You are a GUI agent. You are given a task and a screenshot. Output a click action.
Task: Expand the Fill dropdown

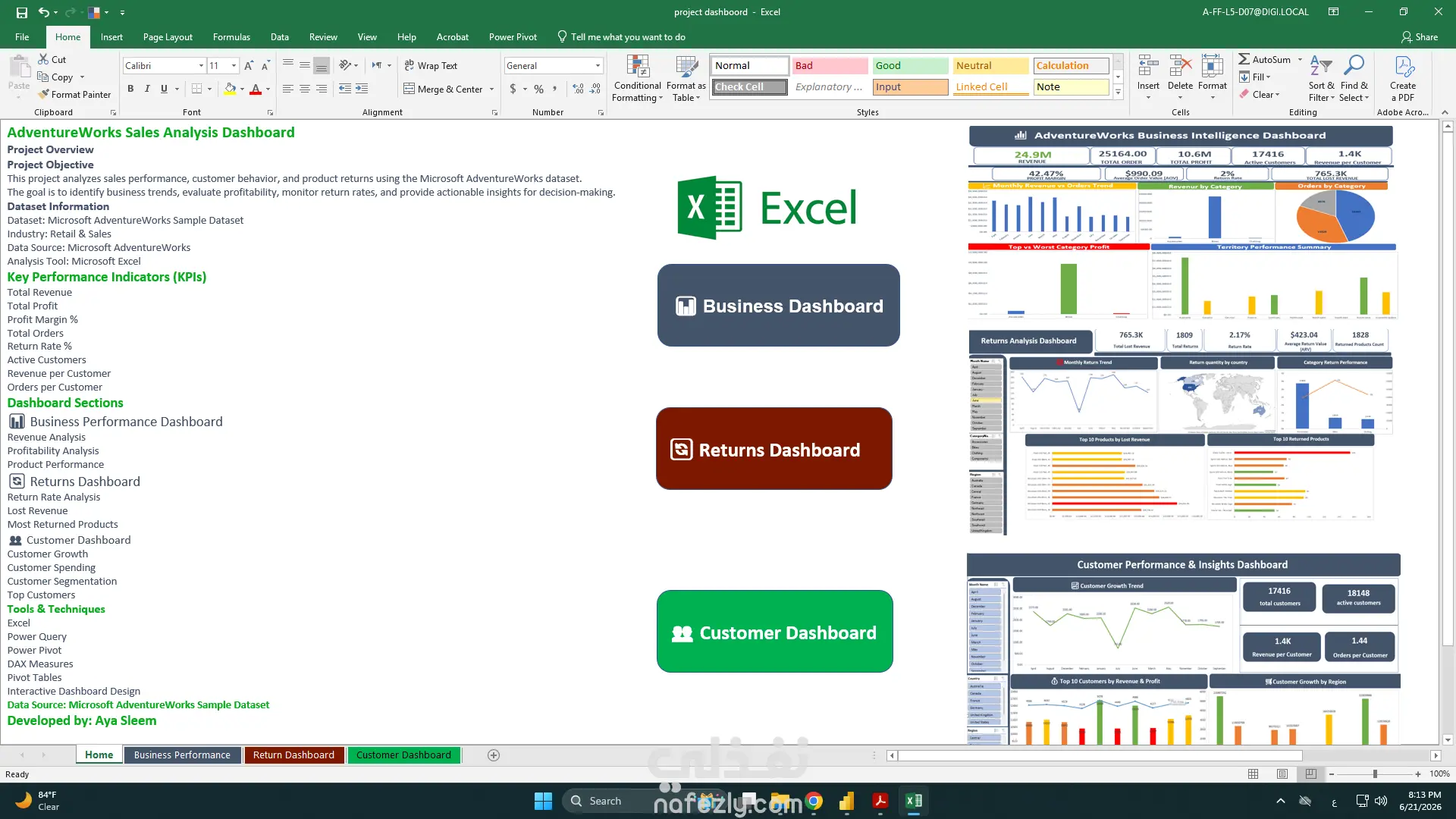(x=1268, y=77)
